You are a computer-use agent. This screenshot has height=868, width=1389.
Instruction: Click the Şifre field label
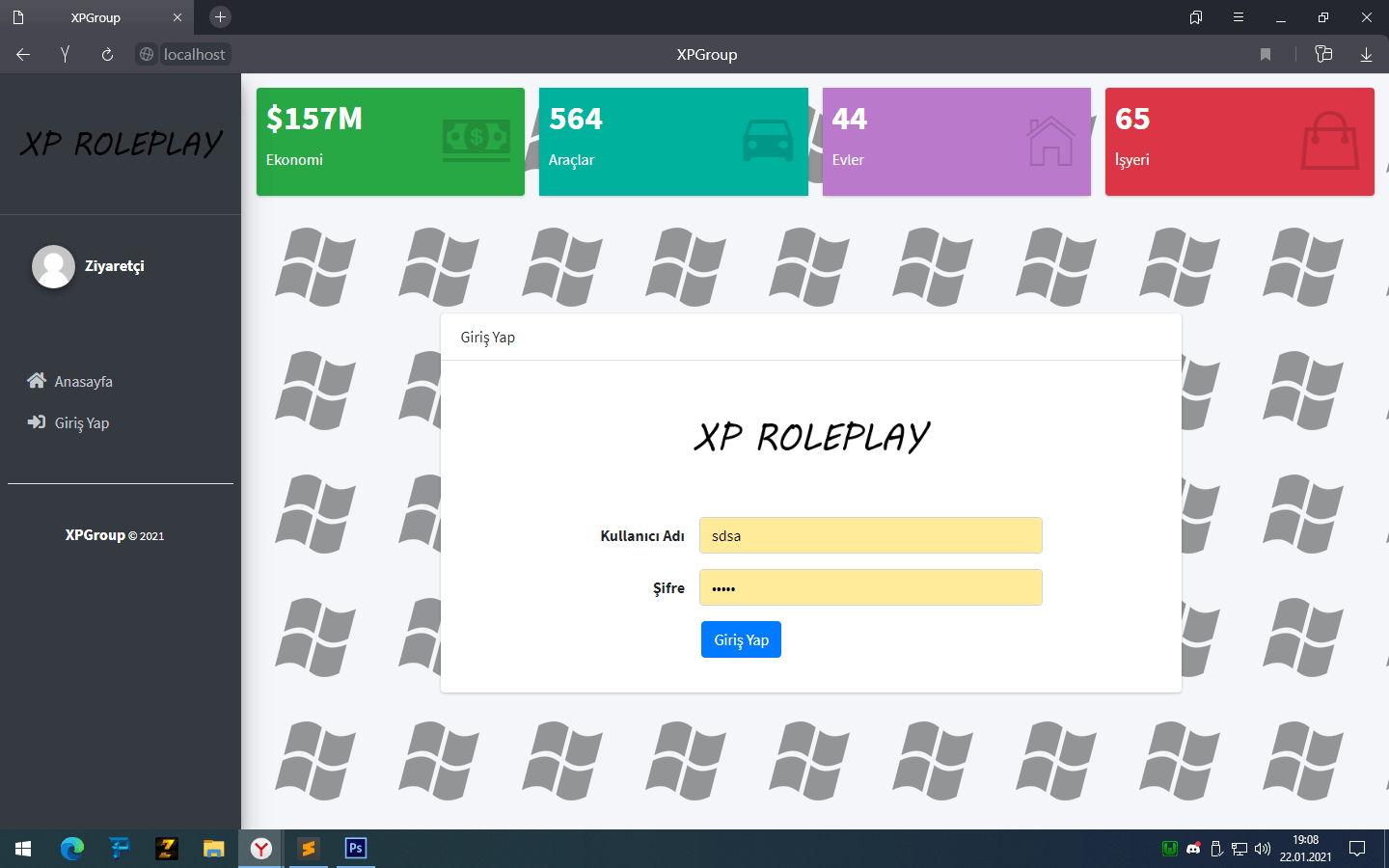[668, 588]
